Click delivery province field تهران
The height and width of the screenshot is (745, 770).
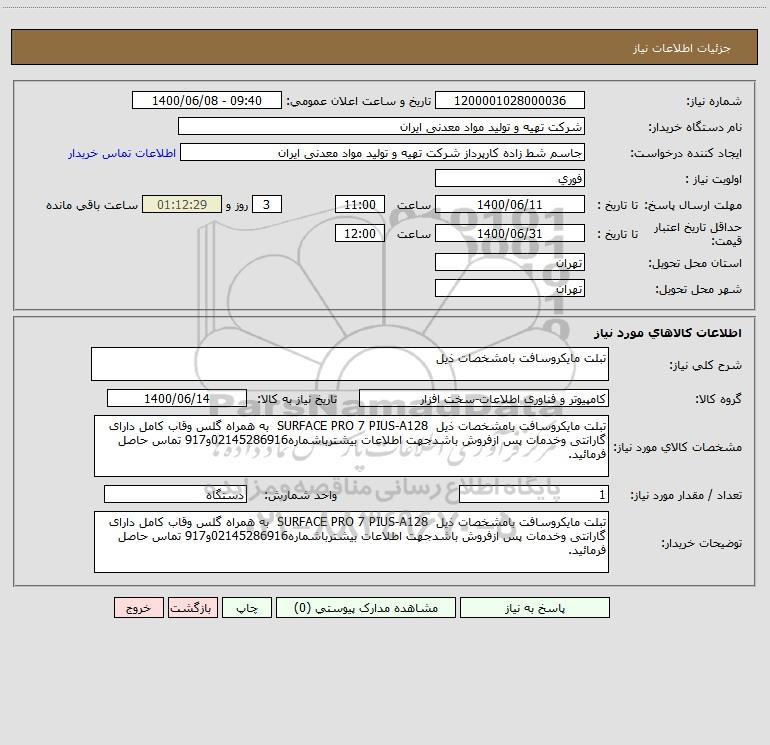click(510, 262)
